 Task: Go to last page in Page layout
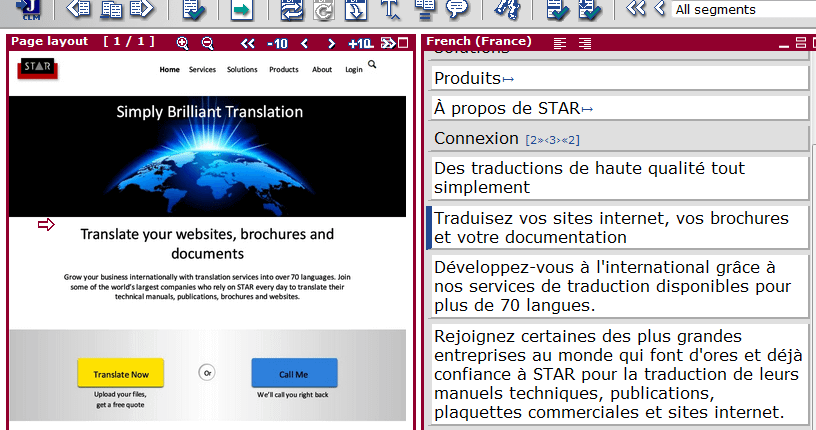(388, 43)
